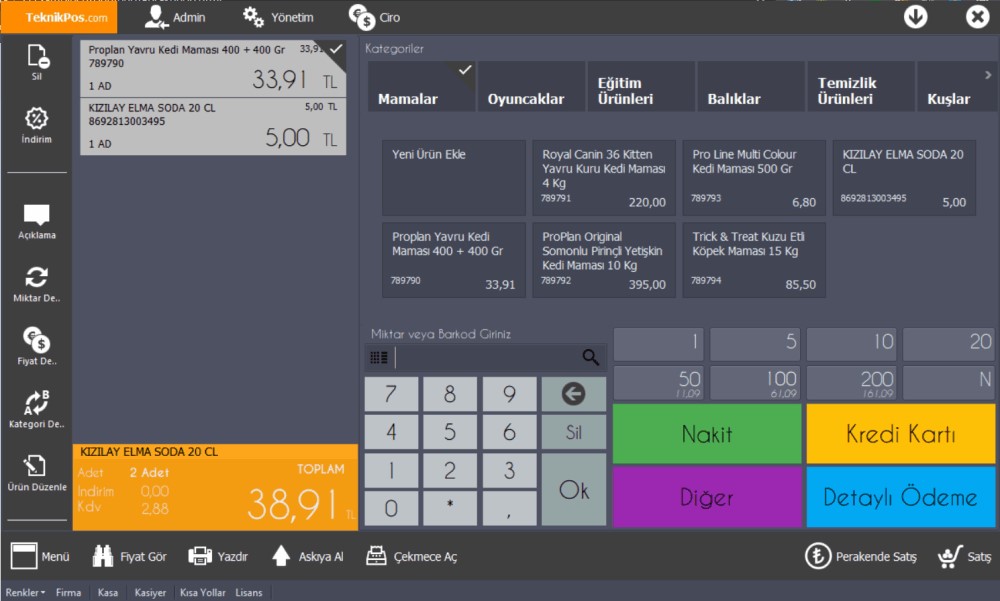Open Yönetim management settings

(x=278, y=17)
